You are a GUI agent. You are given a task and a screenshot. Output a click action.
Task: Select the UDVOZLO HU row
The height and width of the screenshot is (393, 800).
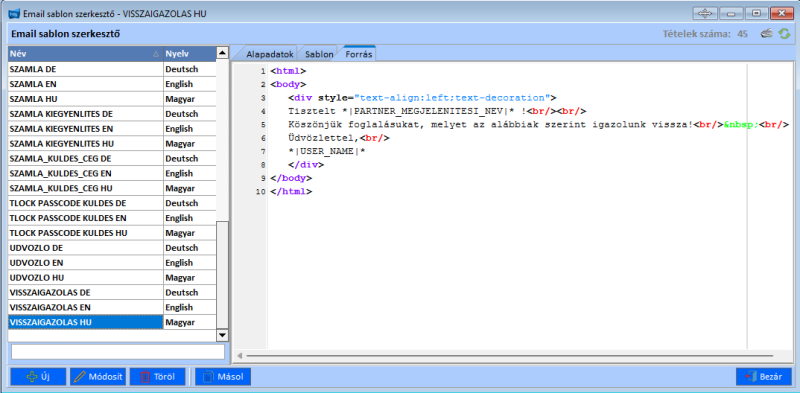pyautogui.click(x=112, y=278)
